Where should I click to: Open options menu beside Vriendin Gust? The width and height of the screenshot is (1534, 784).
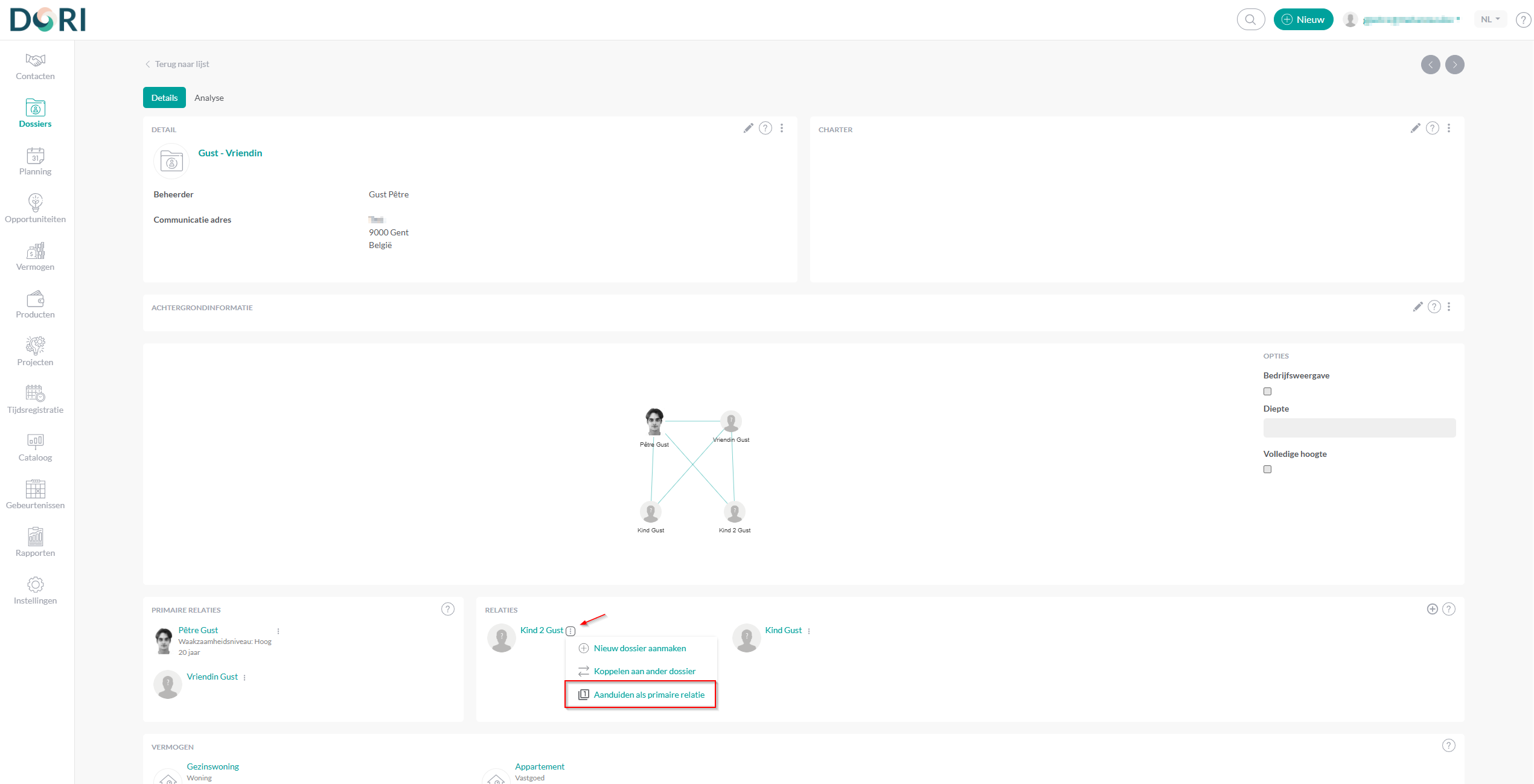pyautogui.click(x=244, y=677)
